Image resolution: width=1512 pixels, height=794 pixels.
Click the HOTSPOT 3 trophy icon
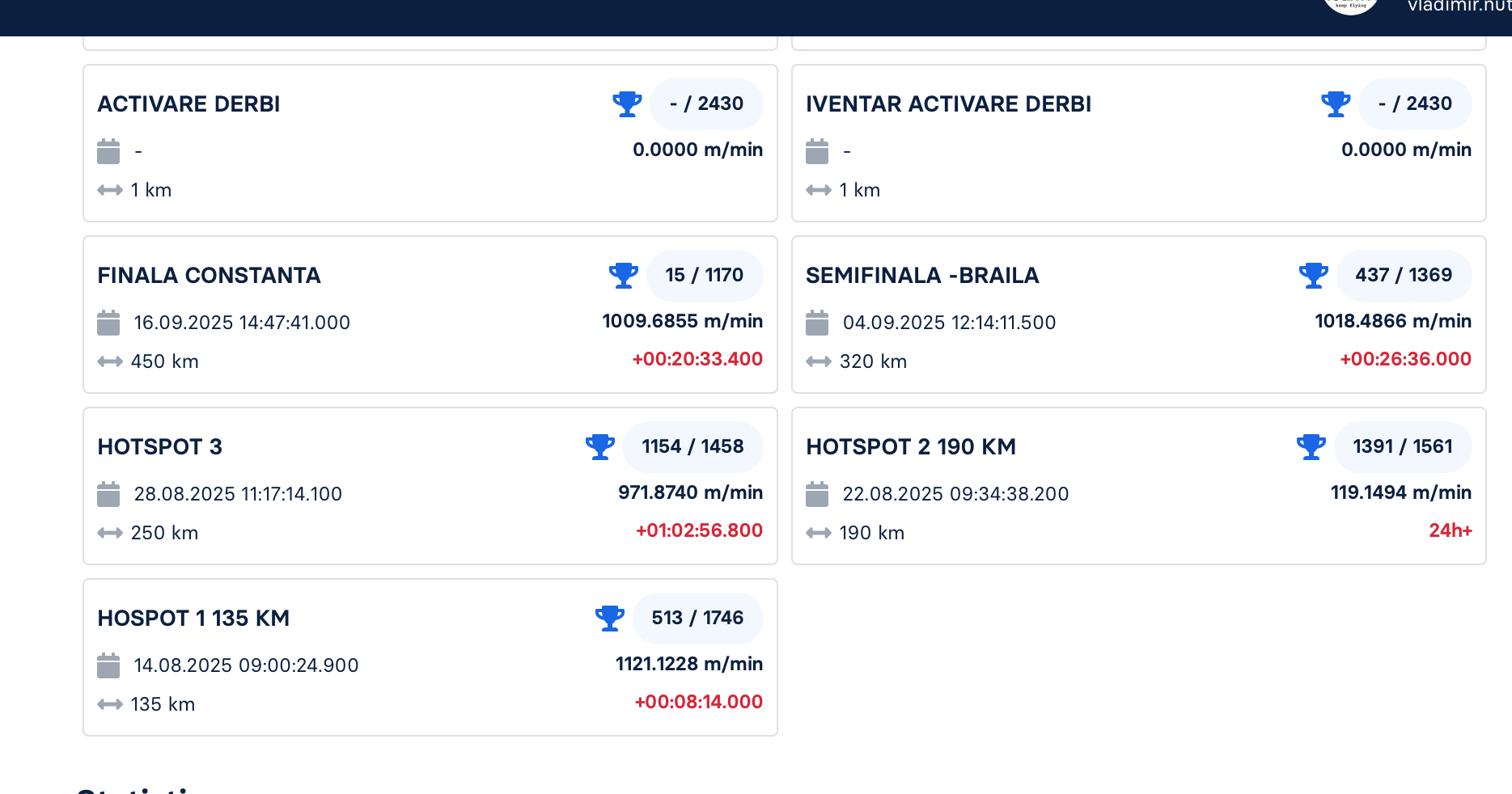[599, 447]
